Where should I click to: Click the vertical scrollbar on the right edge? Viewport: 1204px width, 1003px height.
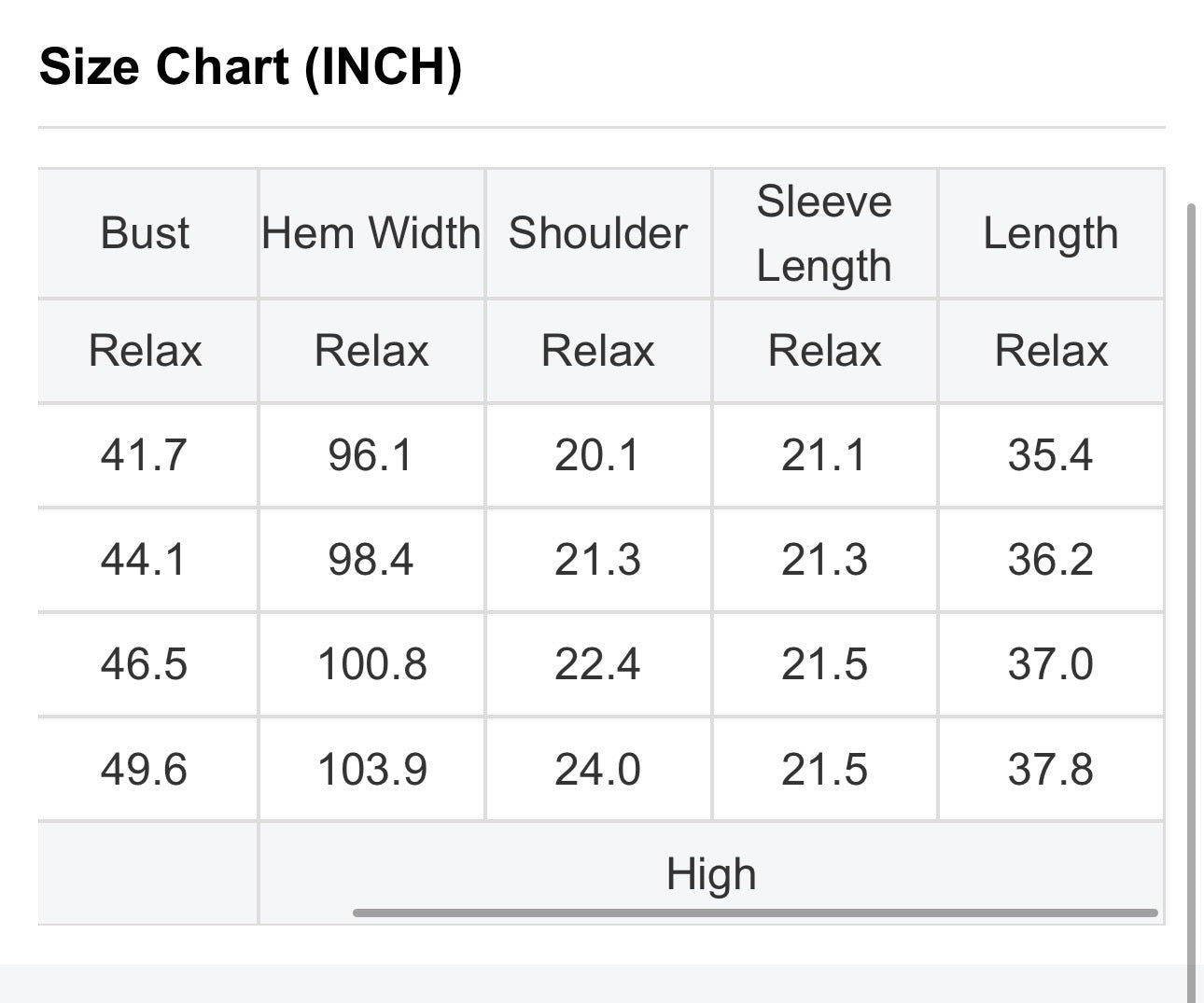pyautogui.click(x=1190, y=597)
